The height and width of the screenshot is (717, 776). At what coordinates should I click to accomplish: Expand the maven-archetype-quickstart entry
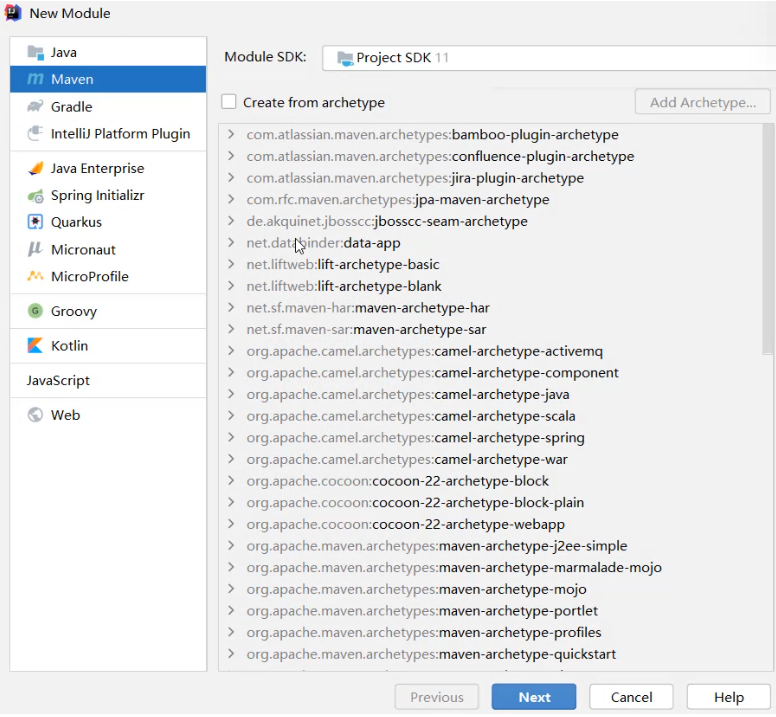(x=231, y=655)
